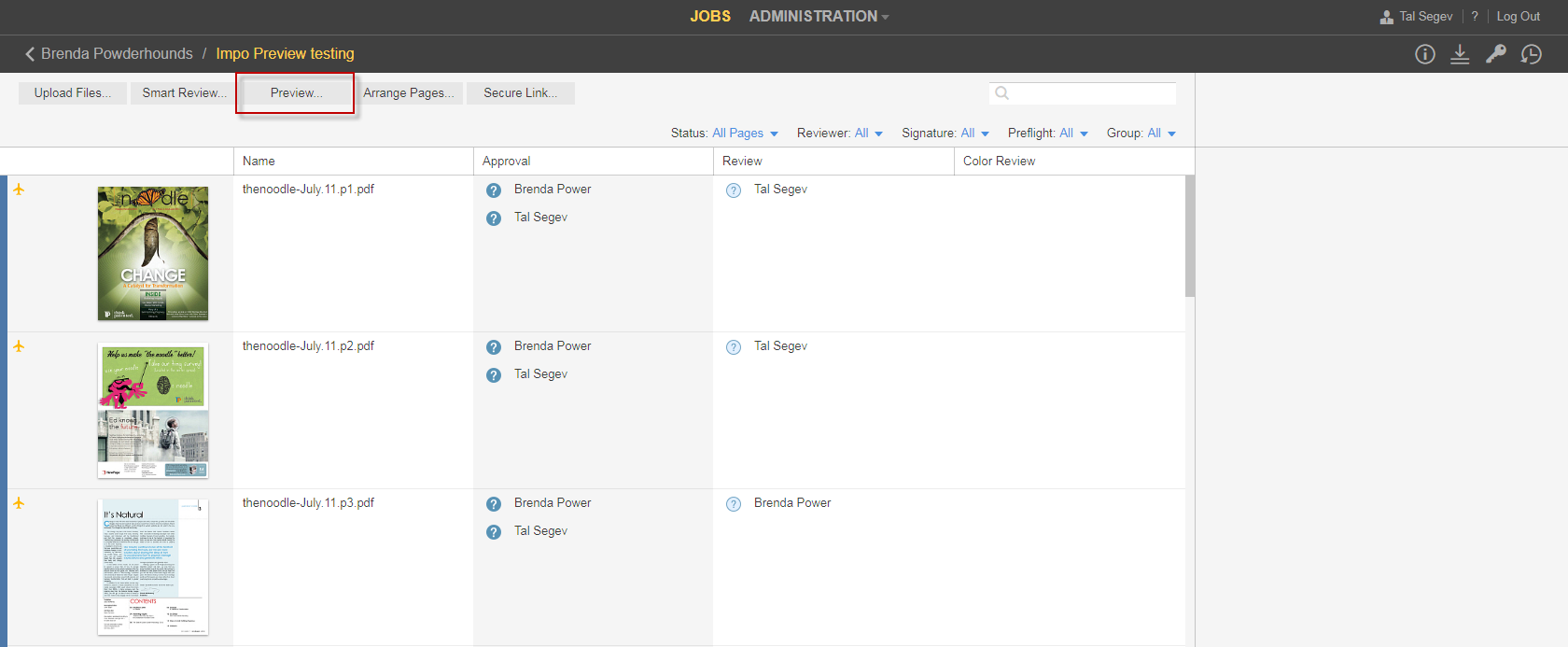Click Log Out link
The image size is (1568, 647).
[1518, 16]
